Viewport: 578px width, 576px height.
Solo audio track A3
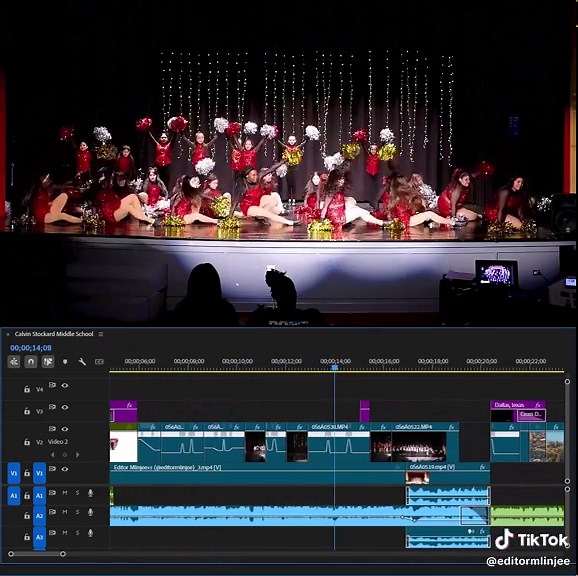point(77,533)
